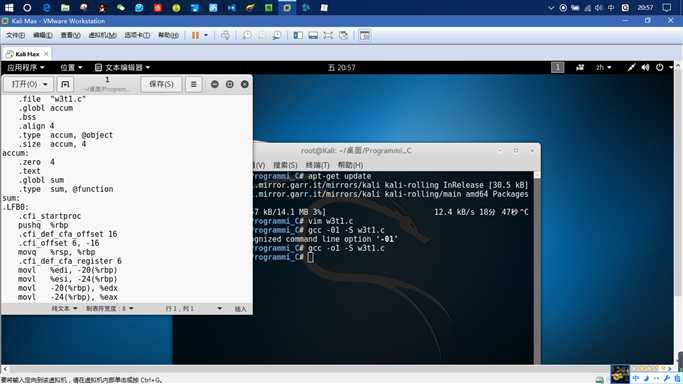Enter VMware full screen mode
Viewport: 683px width, 384px height.
pos(328,35)
